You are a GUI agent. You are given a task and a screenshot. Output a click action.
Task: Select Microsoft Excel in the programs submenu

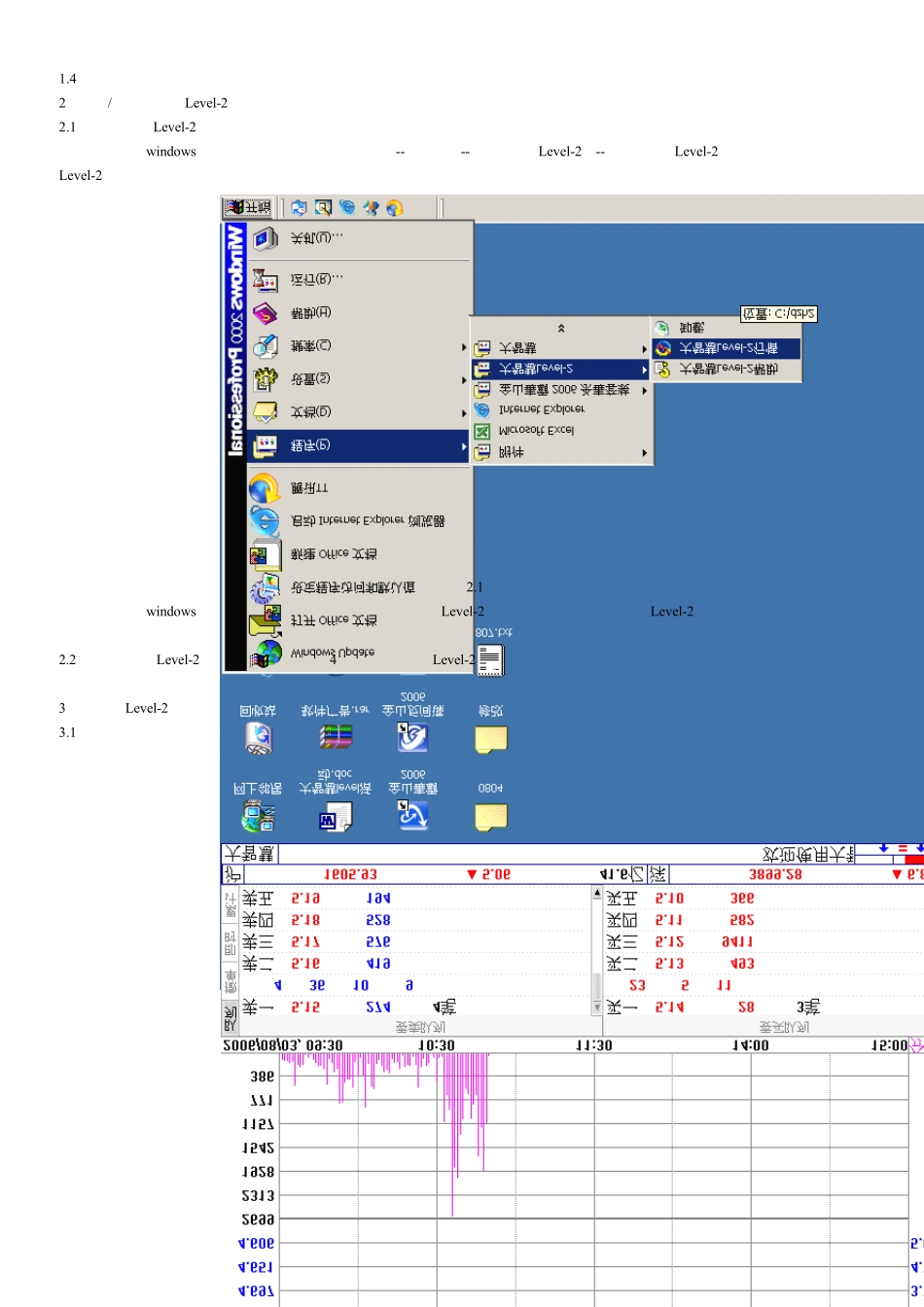pos(535,431)
